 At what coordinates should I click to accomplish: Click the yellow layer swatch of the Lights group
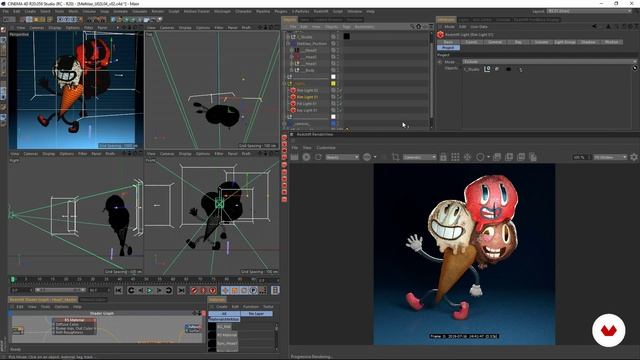[333, 83]
